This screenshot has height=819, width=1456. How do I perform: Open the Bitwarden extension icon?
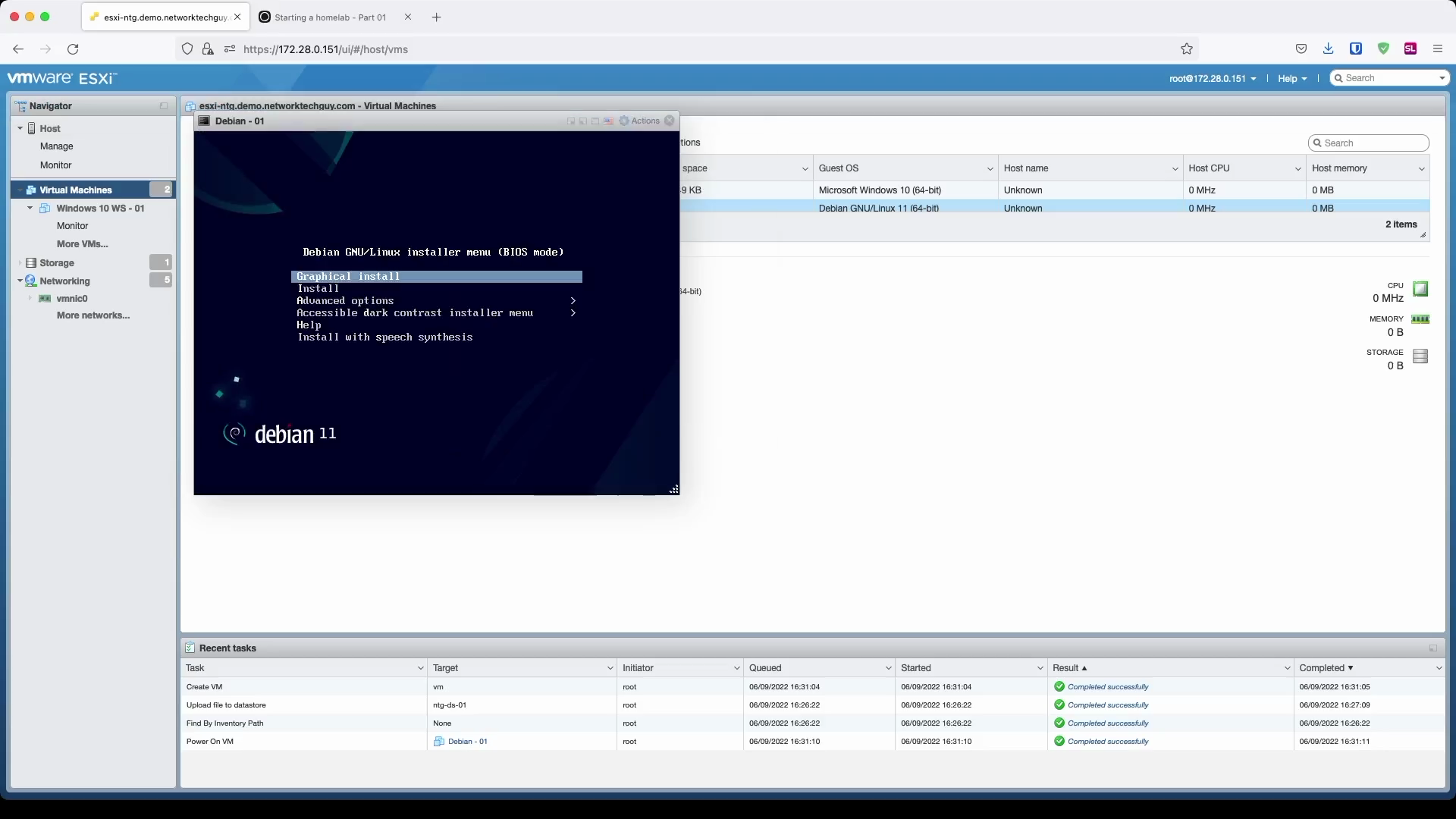1356,49
